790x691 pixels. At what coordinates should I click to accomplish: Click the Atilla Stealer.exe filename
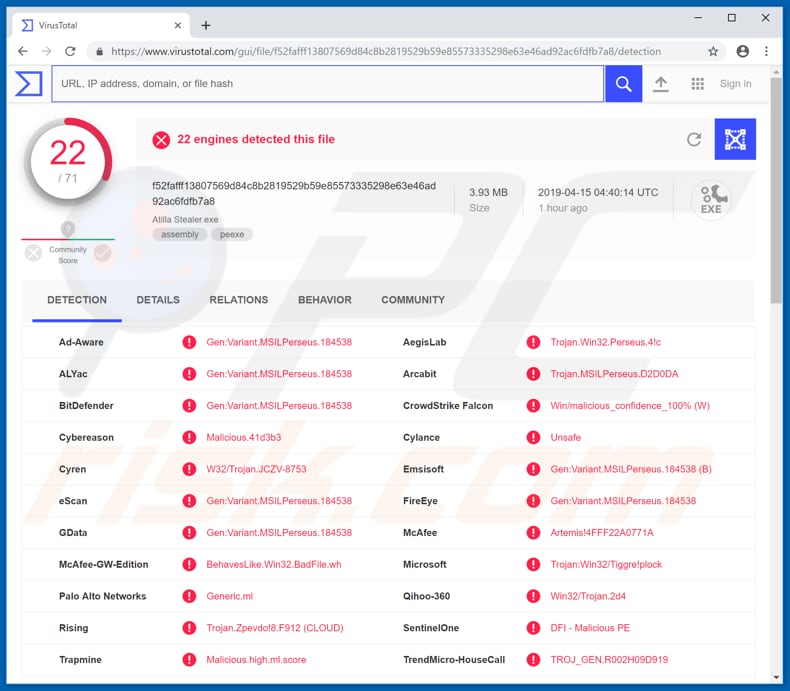click(185, 220)
